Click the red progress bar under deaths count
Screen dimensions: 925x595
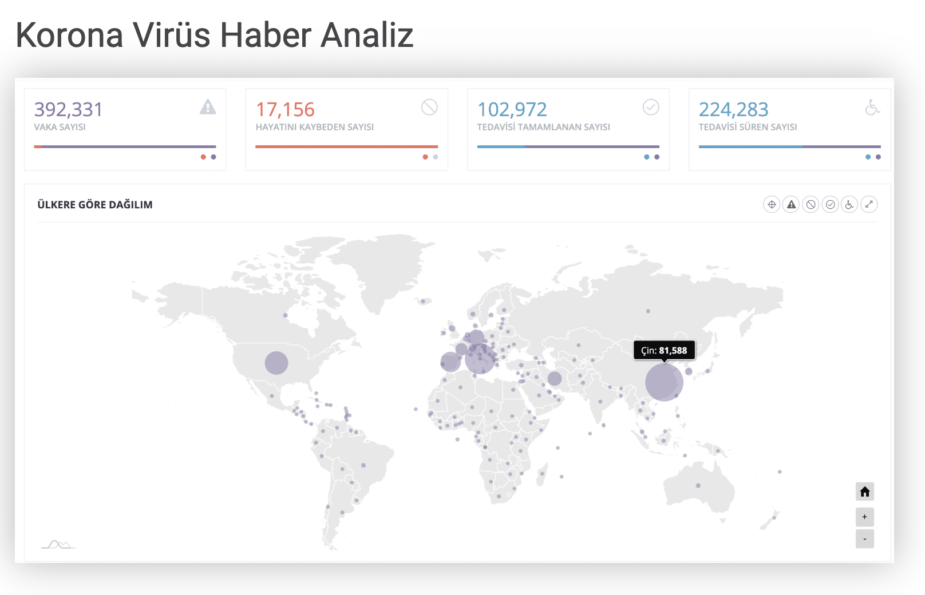[x=346, y=147]
